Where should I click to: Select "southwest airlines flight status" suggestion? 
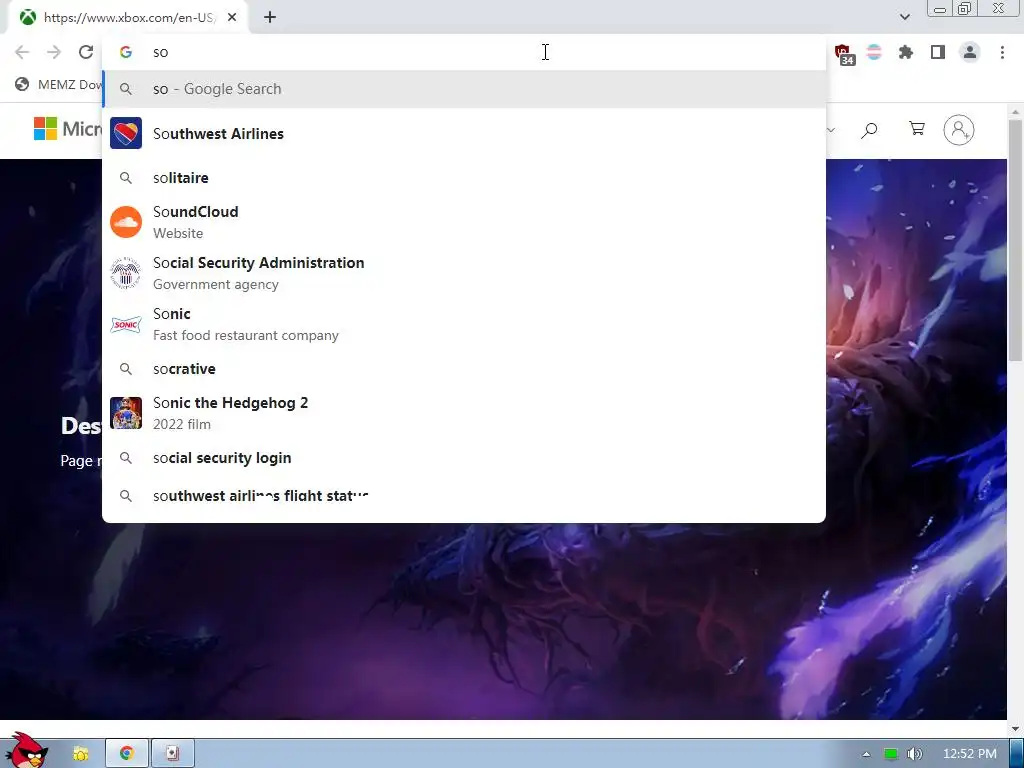click(x=464, y=496)
